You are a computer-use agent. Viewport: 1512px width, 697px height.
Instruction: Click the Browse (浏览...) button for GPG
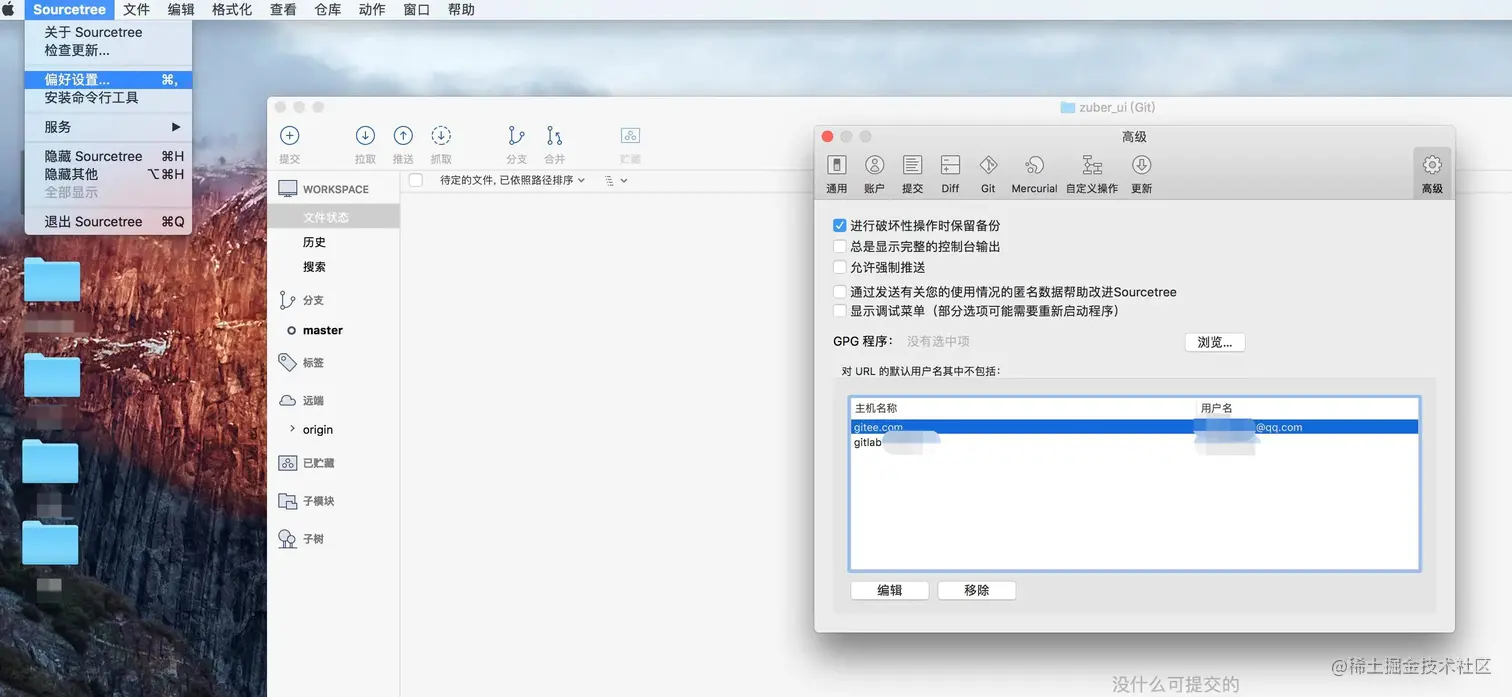(x=1215, y=342)
